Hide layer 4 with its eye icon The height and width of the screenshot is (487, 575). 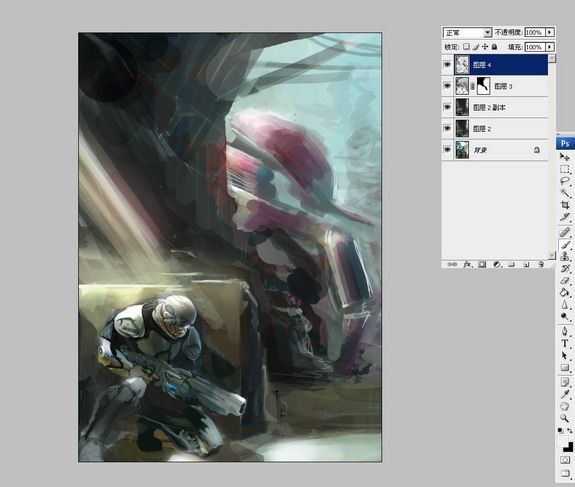447,65
